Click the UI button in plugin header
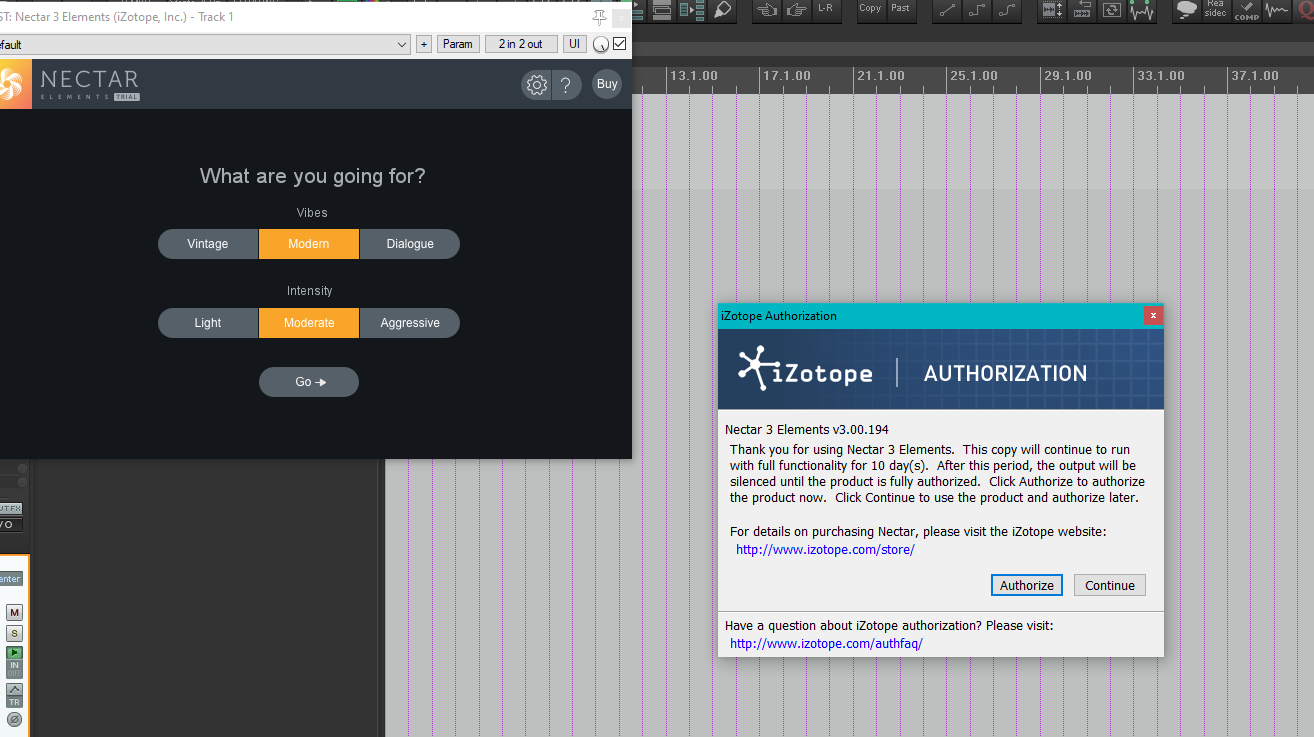Image resolution: width=1314 pixels, height=737 pixels. pos(575,44)
